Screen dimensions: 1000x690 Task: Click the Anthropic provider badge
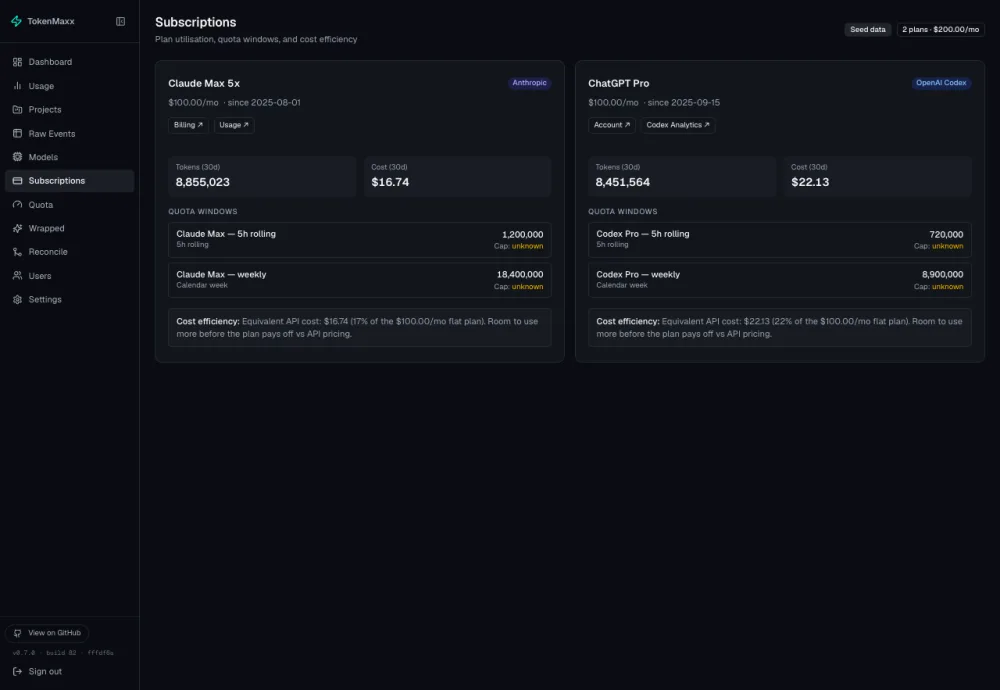(529, 83)
